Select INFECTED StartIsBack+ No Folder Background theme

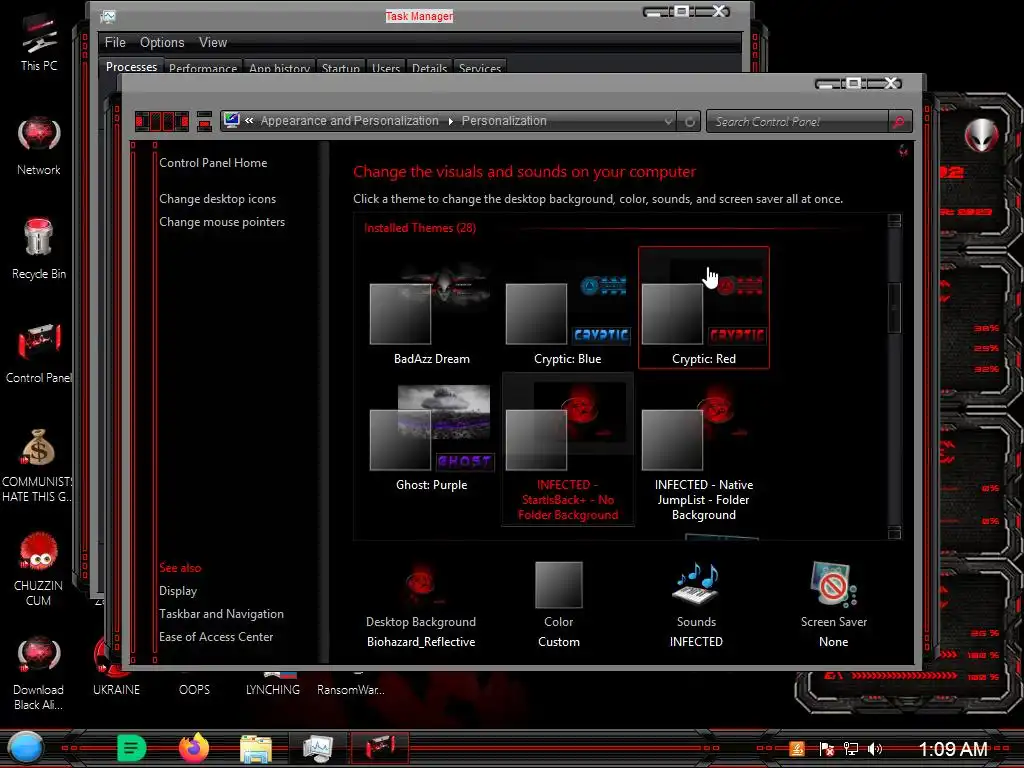tap(568, 449)
